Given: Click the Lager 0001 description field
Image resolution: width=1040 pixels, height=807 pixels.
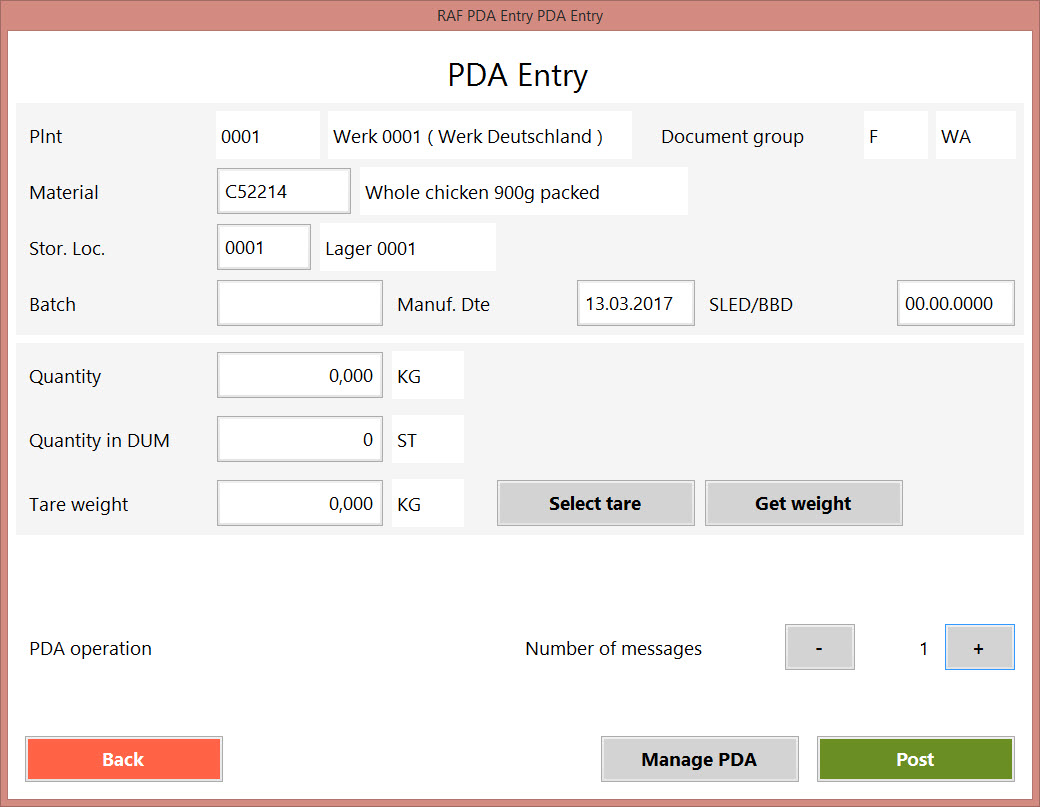Looking at the screenshot, I should [407, 247].
